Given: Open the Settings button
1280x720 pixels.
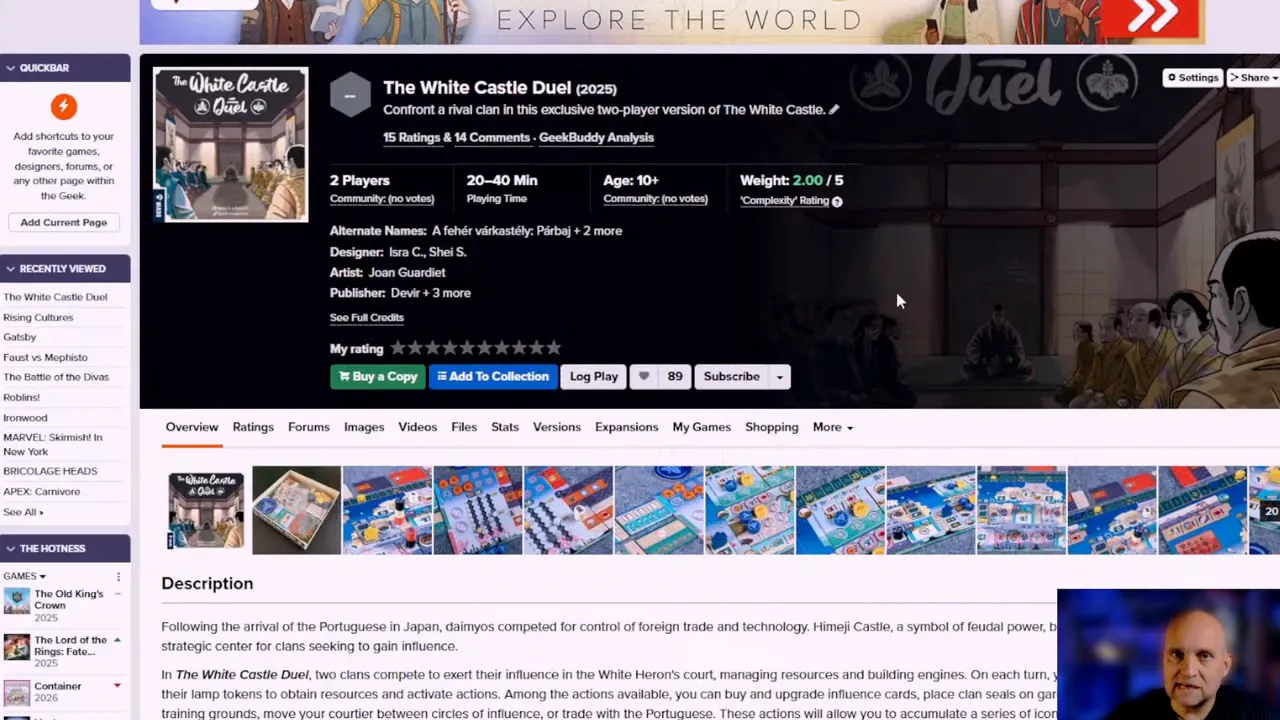Looking at the screenshot, I should point(1192,78).
